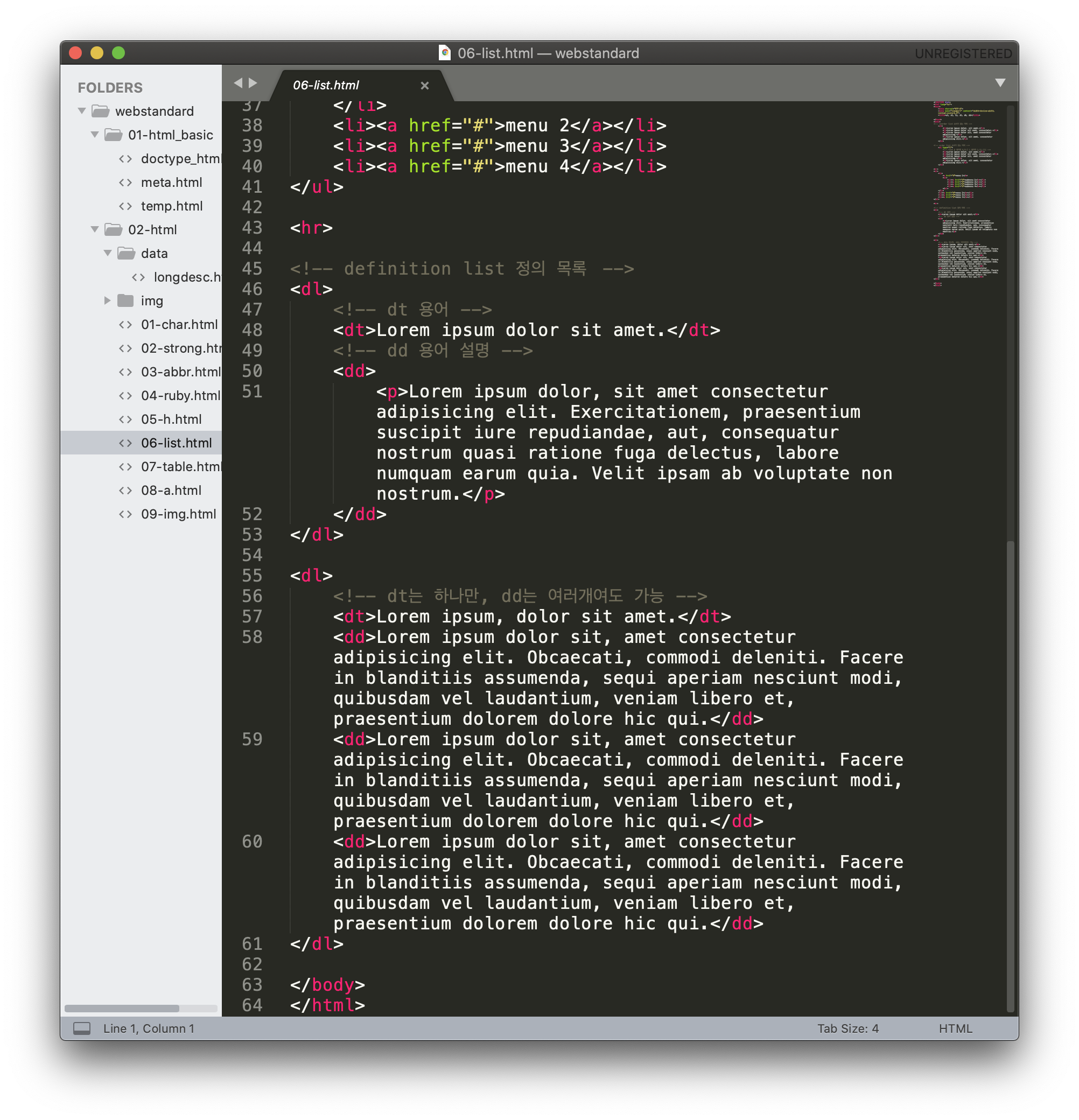1079x1120 pixels.
Task: Click the back navigation arrow beside the tabs
Action: tap(239, 83)
